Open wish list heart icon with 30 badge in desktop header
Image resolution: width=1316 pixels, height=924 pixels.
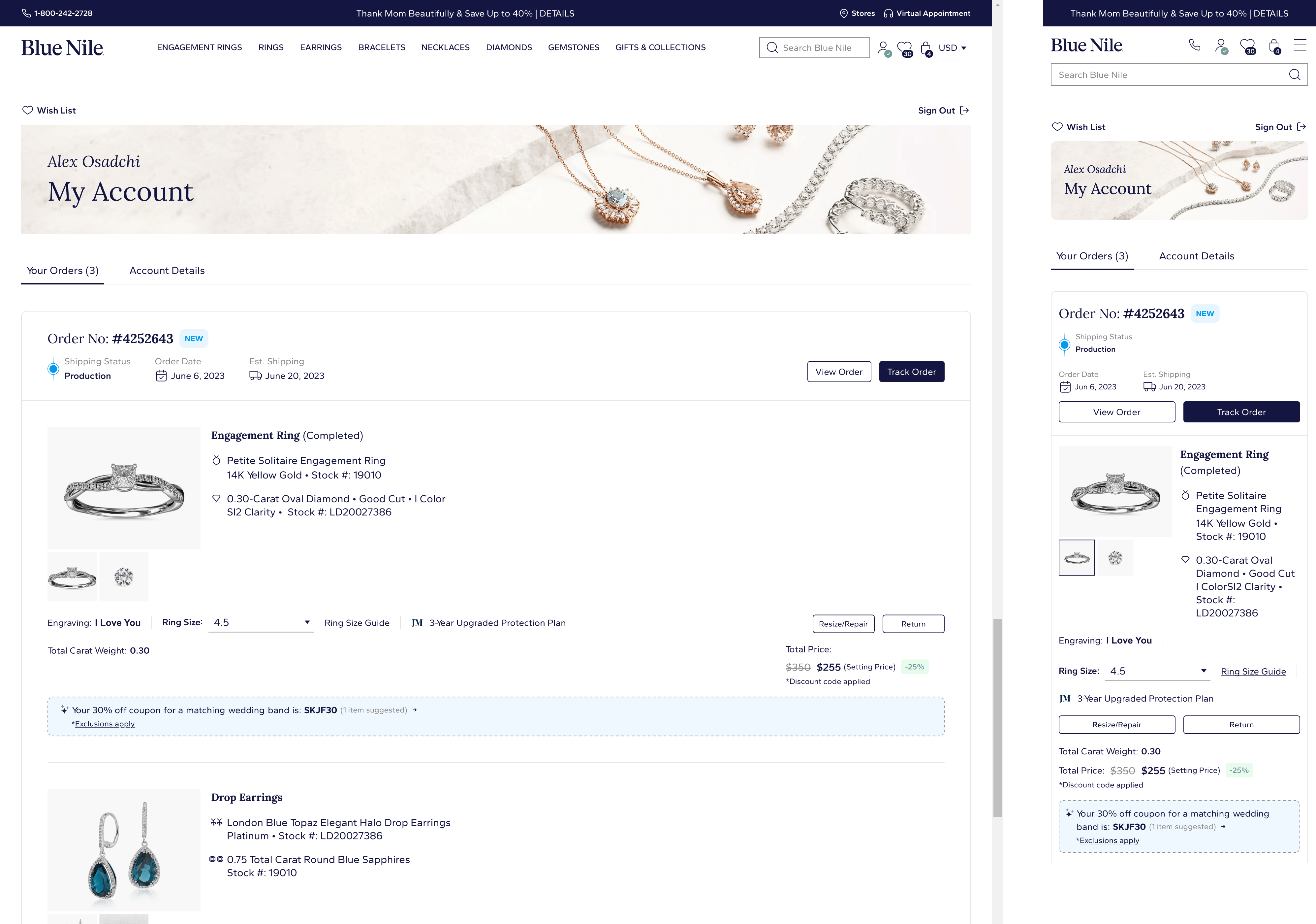coord(905,49)
